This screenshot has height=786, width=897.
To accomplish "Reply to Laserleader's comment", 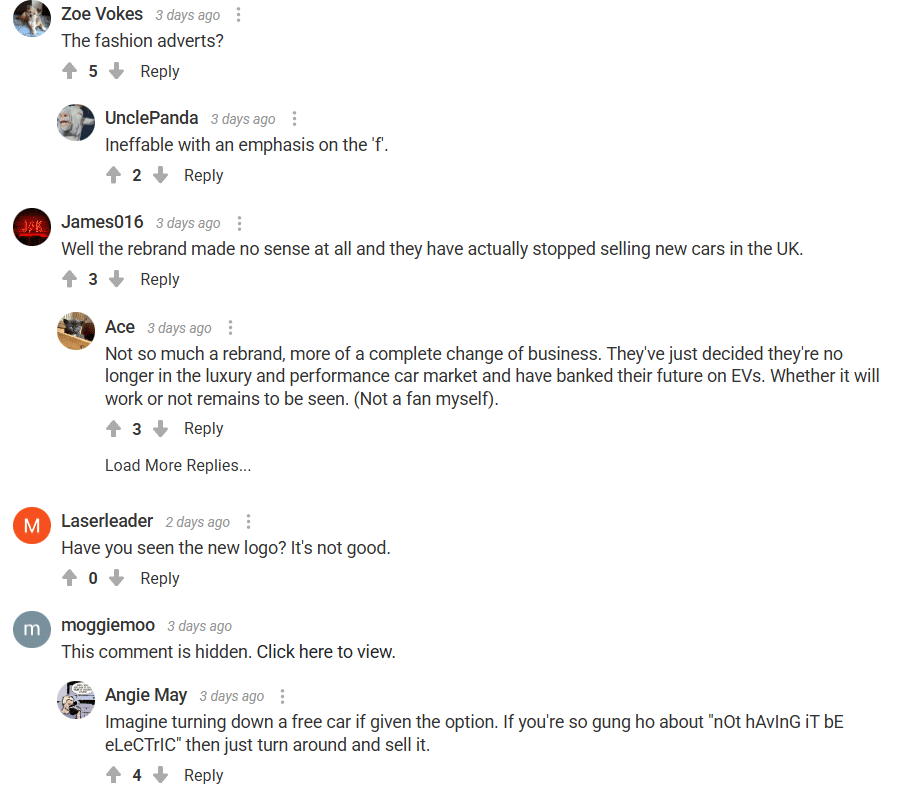I will [160, 578].
